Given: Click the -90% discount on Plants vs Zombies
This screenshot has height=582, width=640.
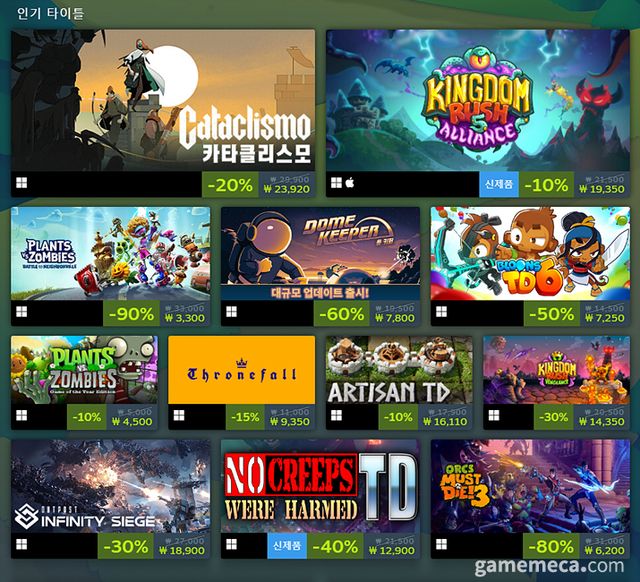Looking at the screenshot, I should click(131, 313).
